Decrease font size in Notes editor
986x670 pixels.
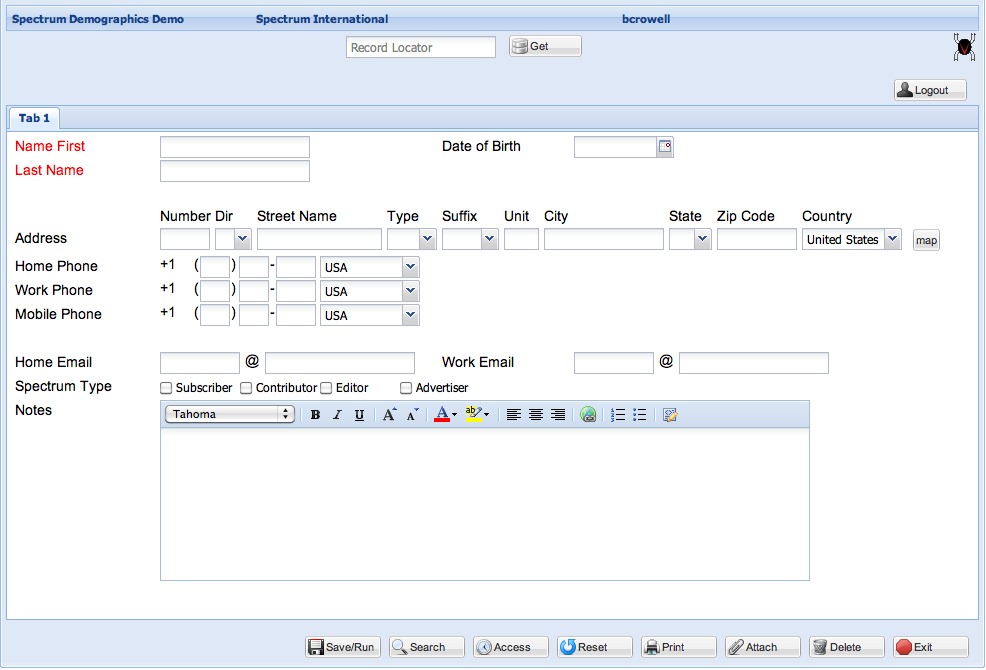click(x=412, y=415)
